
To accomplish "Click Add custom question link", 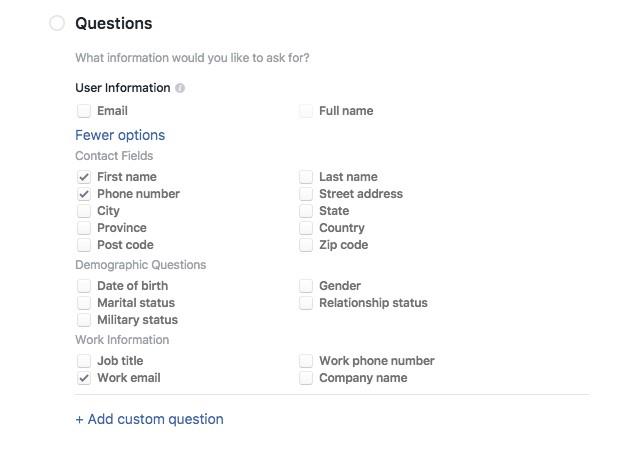I will pos(149,419).
